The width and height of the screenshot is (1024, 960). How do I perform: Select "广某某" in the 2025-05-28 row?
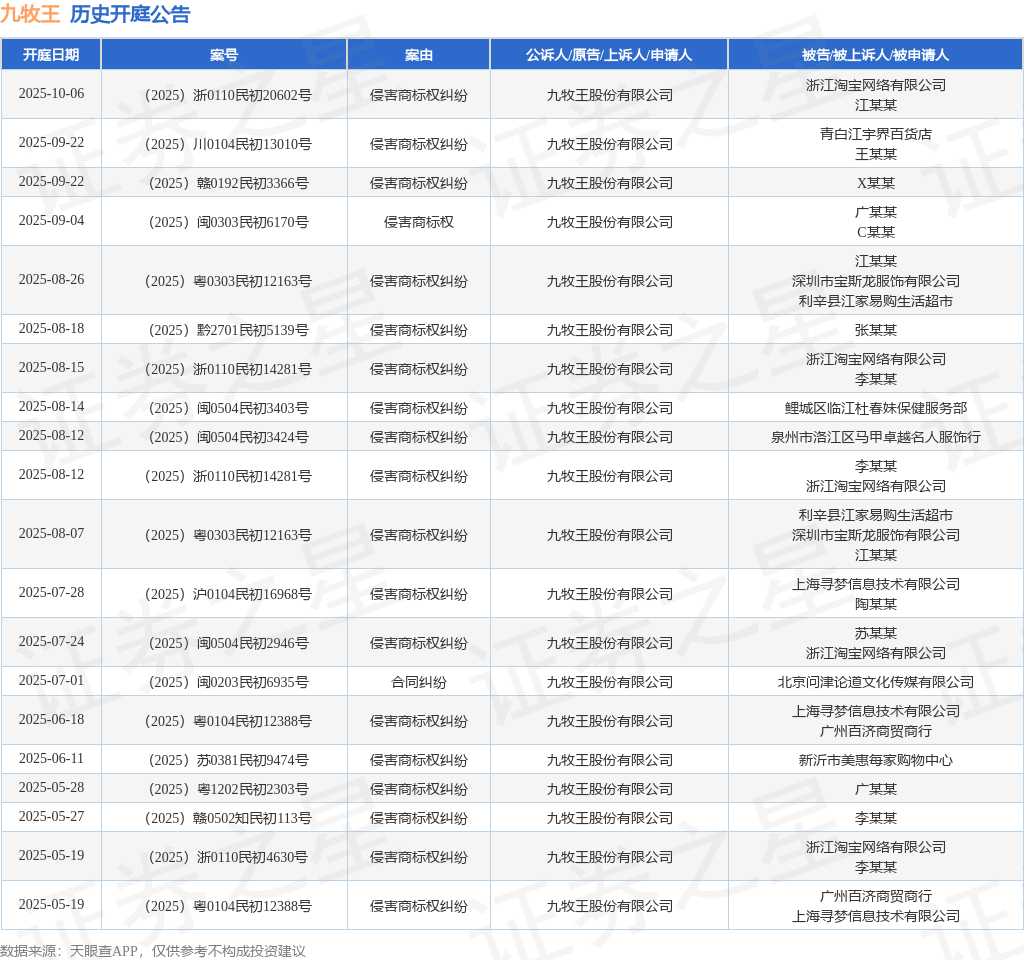[876, 789]
